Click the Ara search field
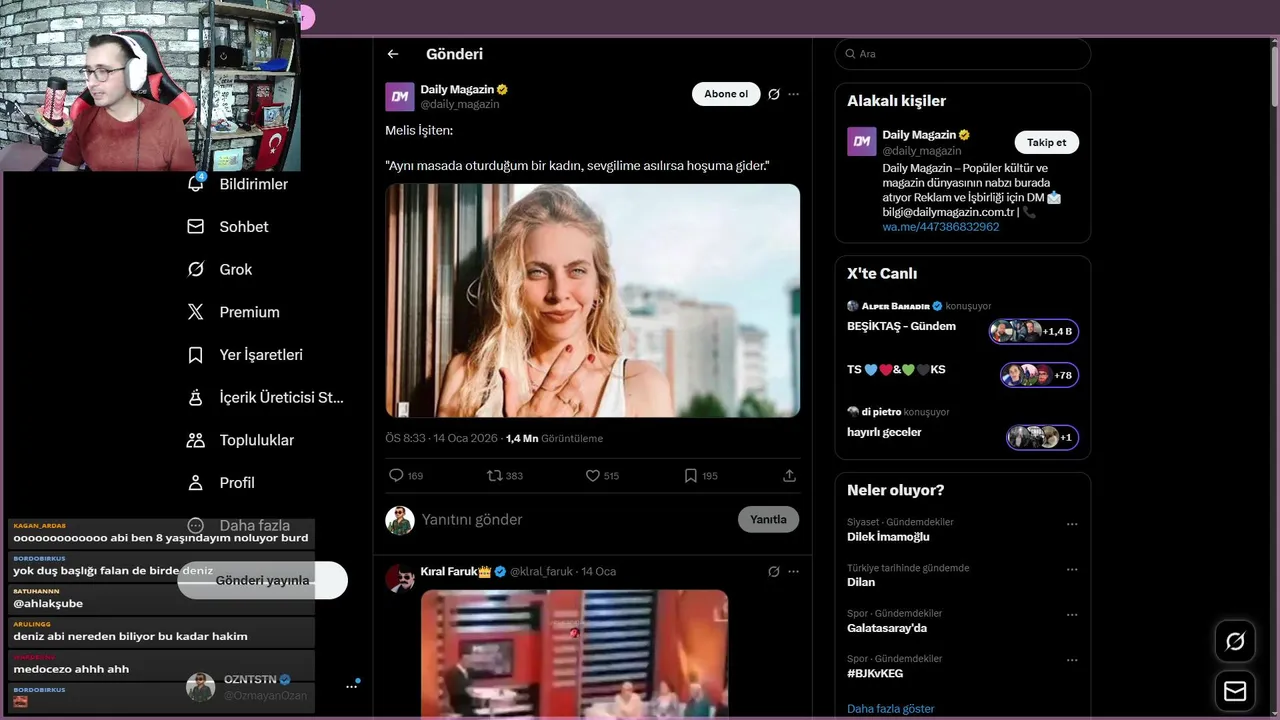 pos(963,54)
